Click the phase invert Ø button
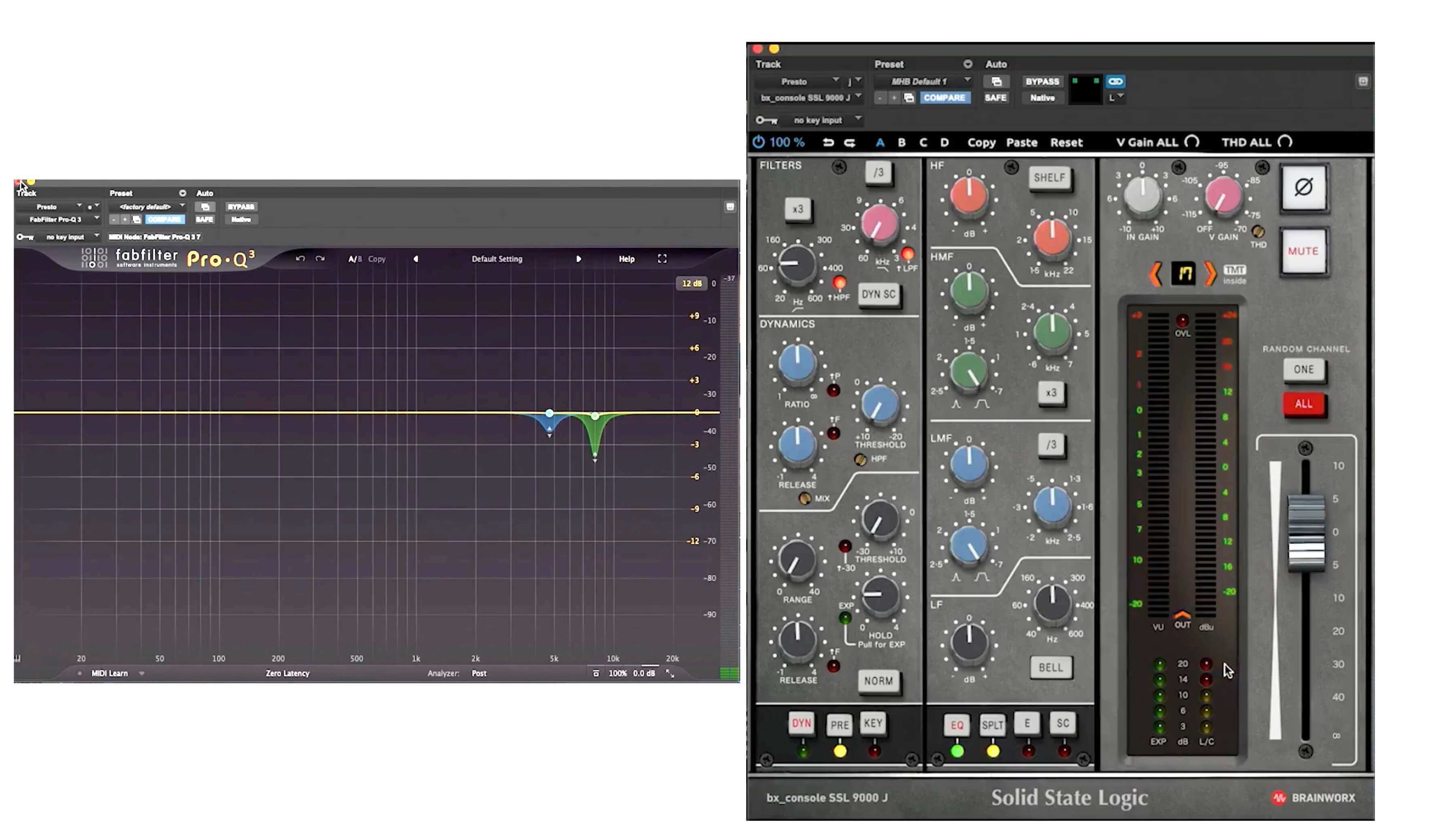 point(1303,187)
